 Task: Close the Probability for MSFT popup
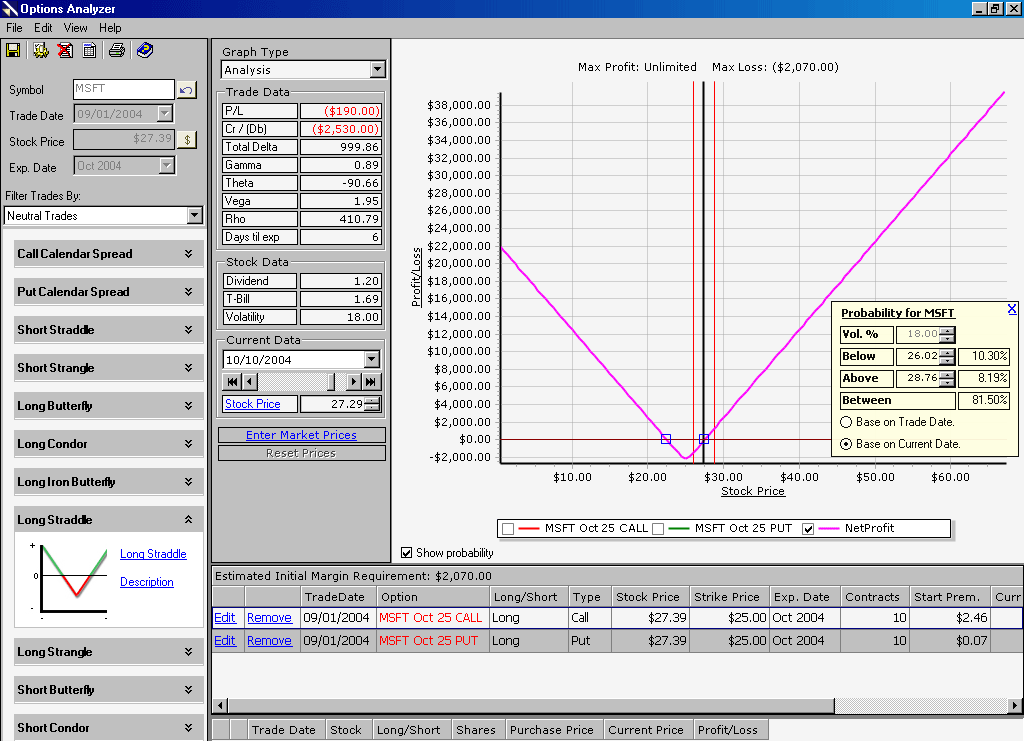1012,309
